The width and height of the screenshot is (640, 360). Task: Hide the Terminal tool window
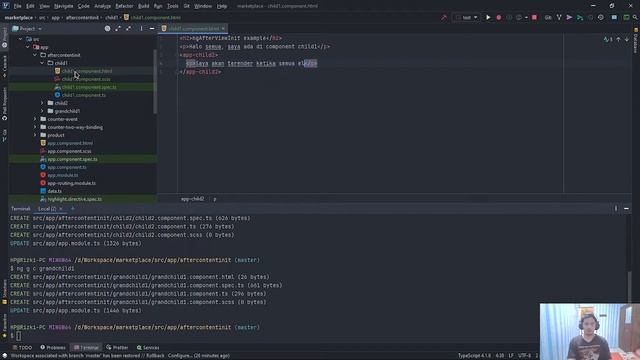click(627, 209)
